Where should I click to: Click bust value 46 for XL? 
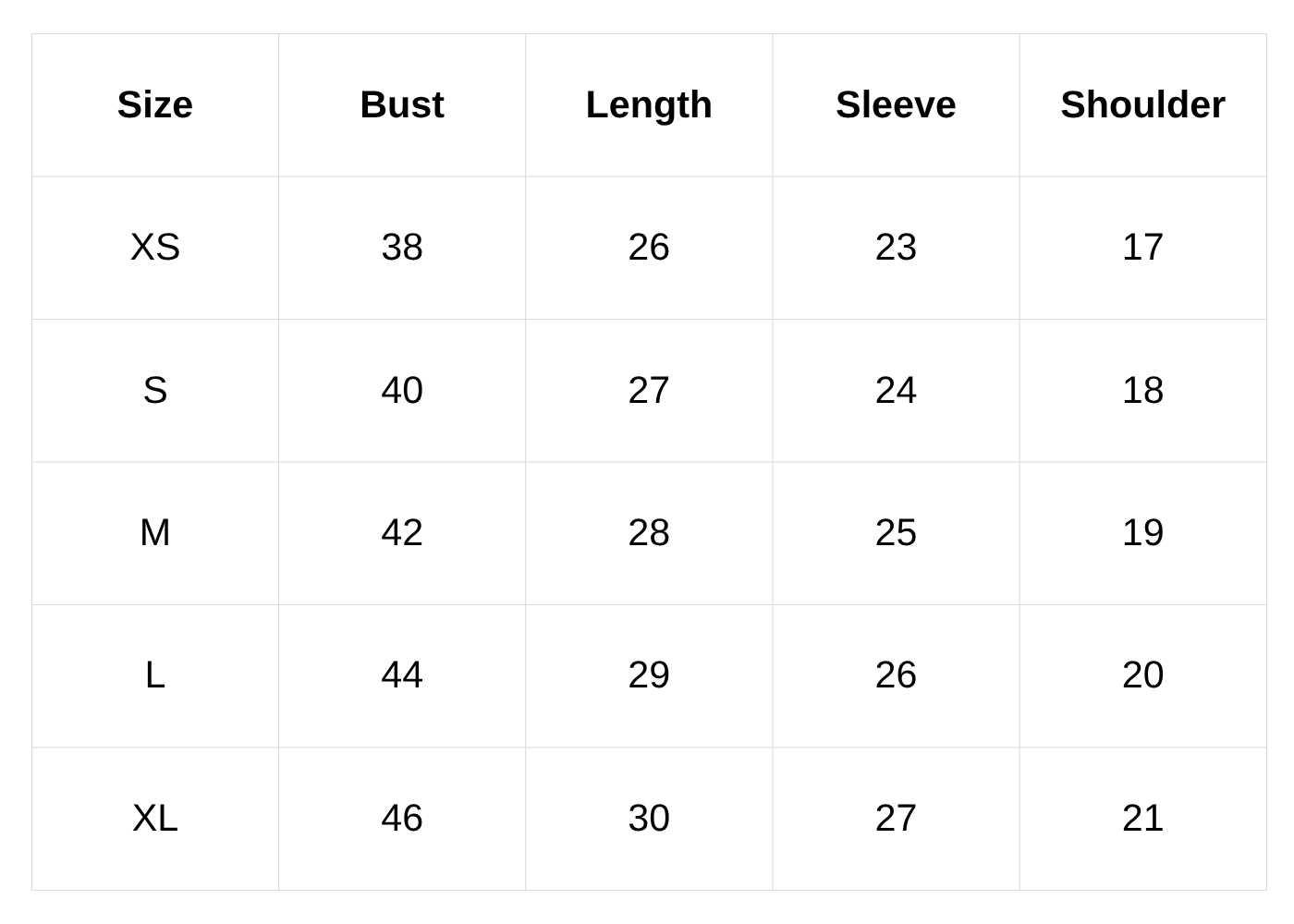click(402, 819)
